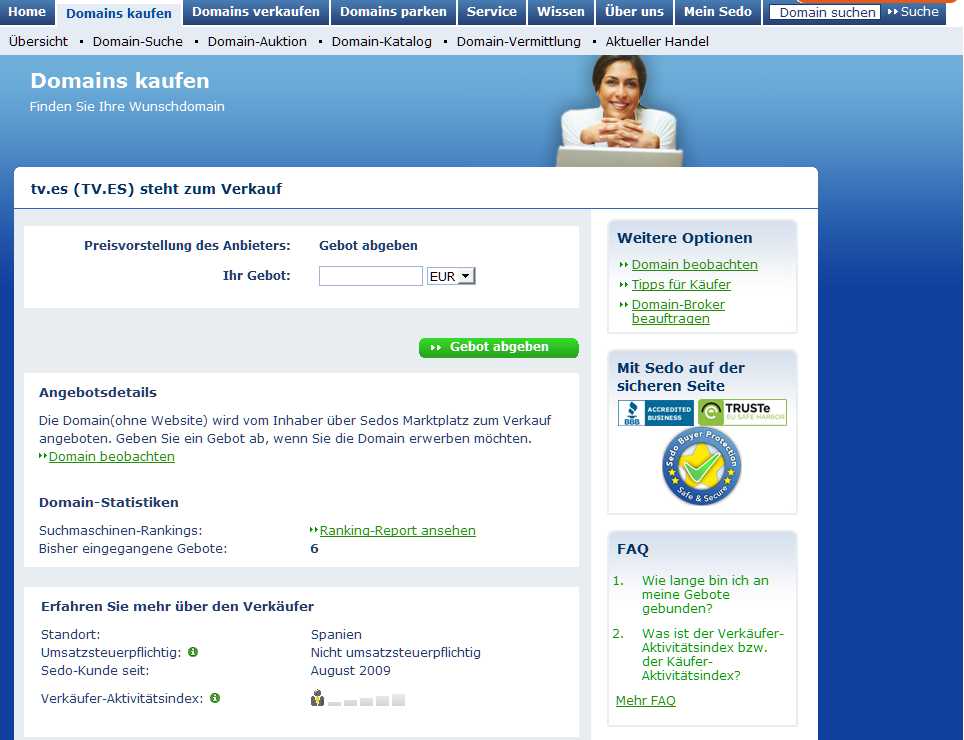Click the Mehr FAQ link
This screenshot has height=740, width=964.
[646, 701]
